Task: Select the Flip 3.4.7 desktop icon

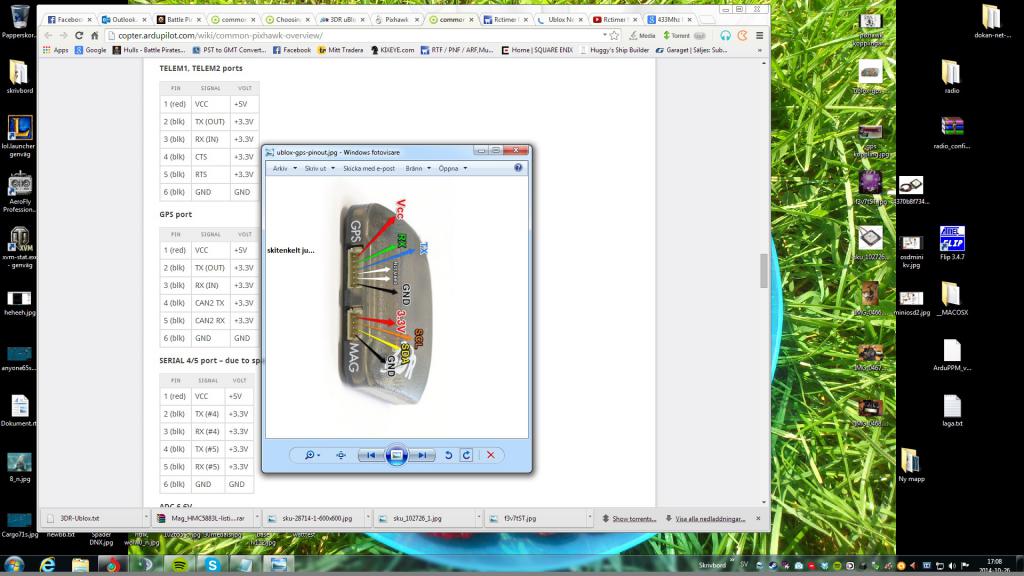Action: 952,243
